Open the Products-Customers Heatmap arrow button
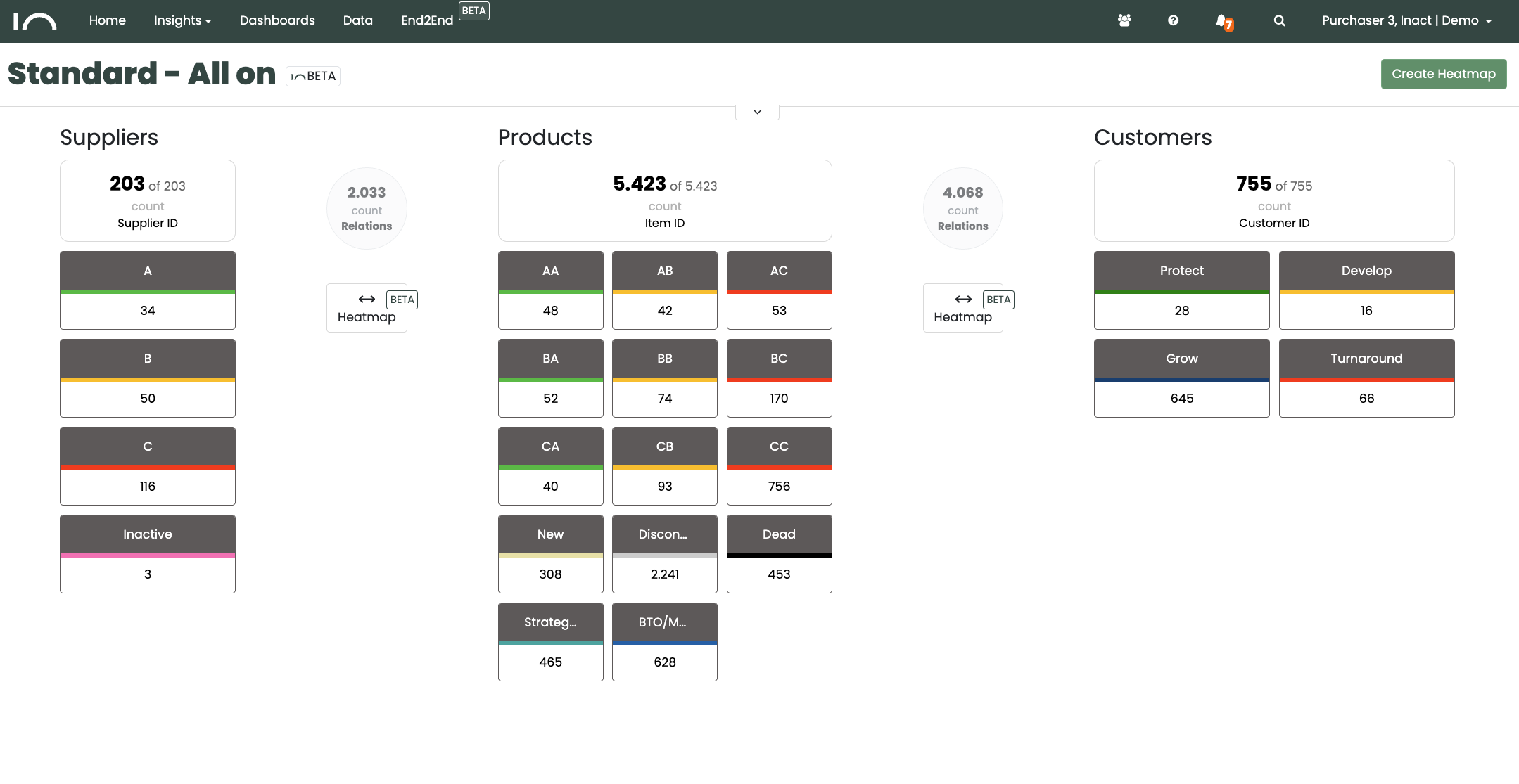 tap(962, 308)
